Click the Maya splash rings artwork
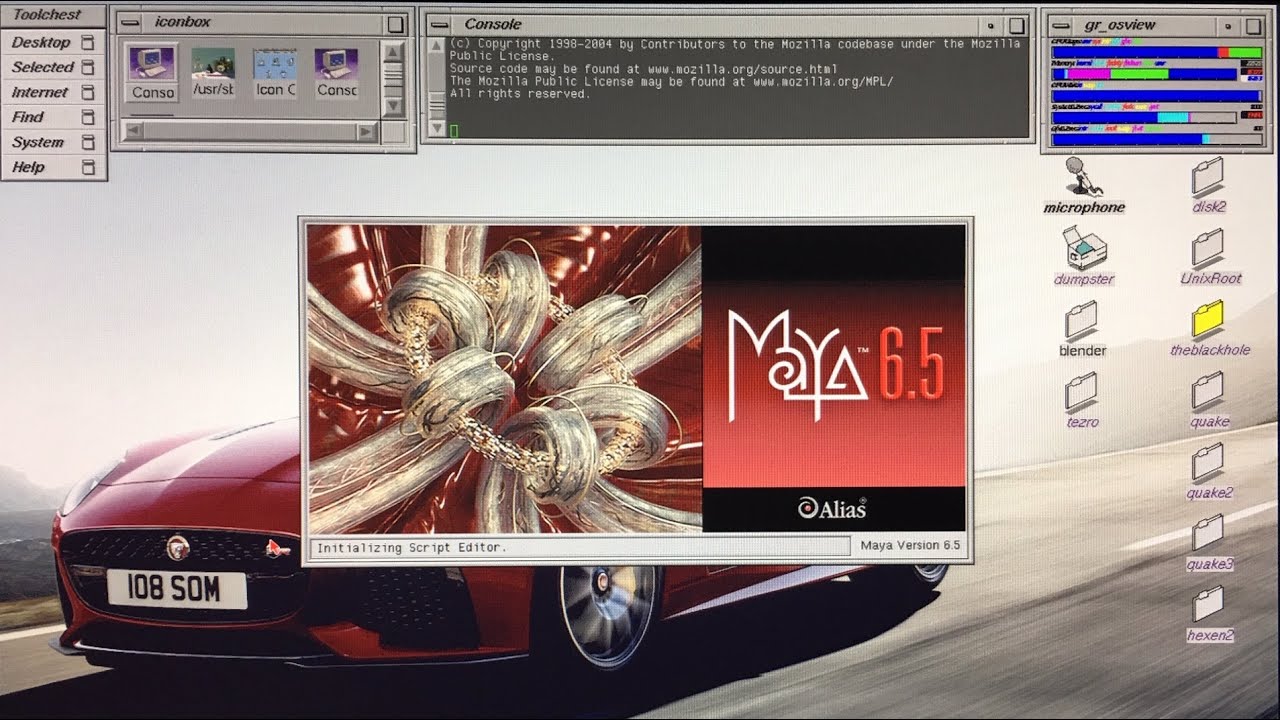 pos(504,378)
